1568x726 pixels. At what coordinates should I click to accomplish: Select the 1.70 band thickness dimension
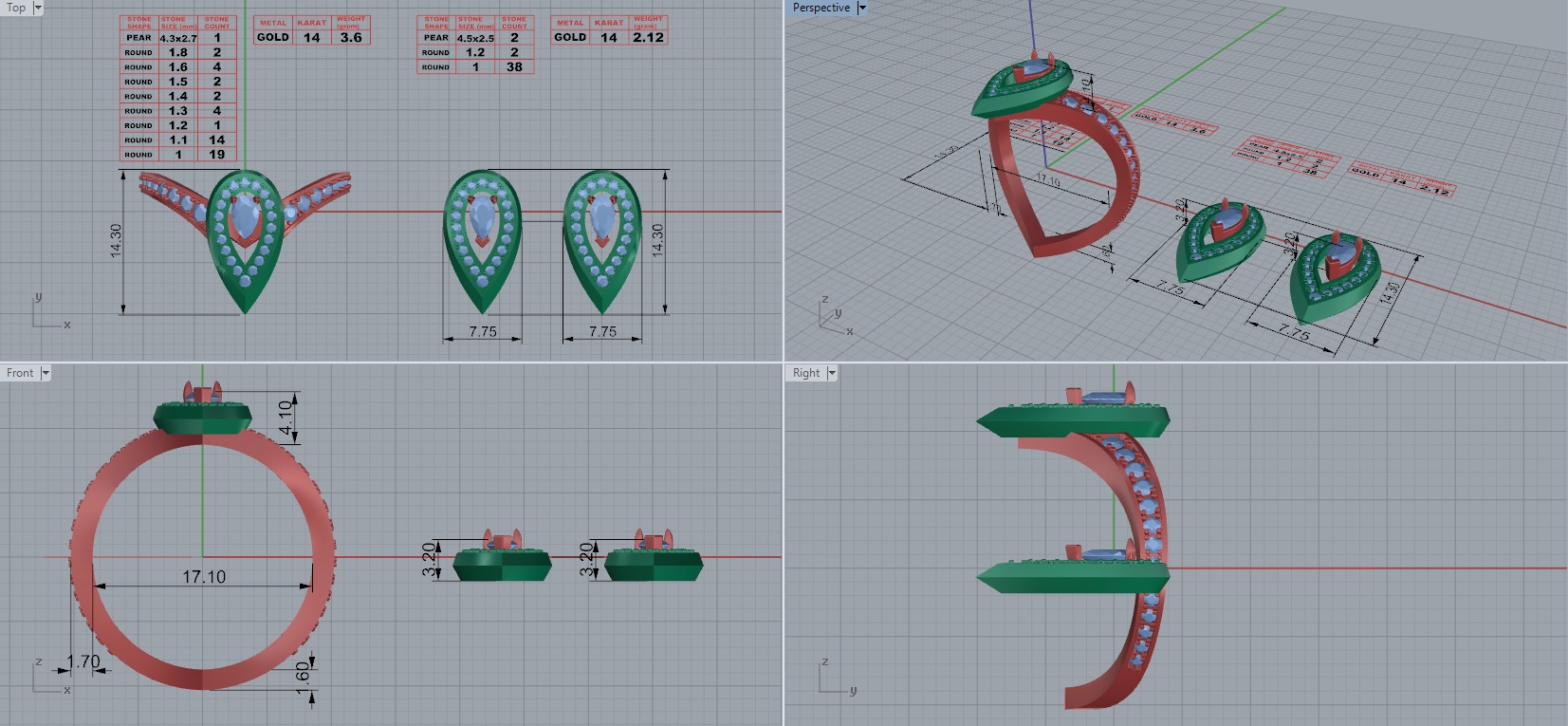click(x=83, y=661)
